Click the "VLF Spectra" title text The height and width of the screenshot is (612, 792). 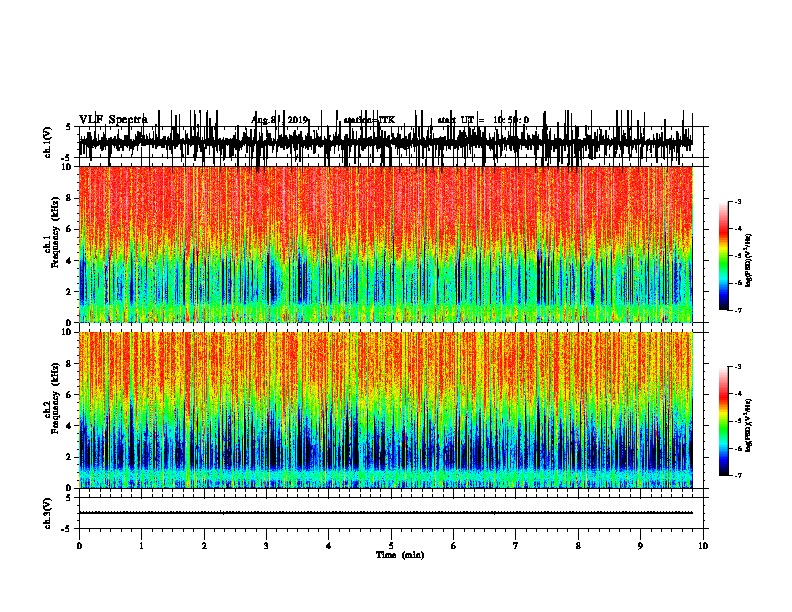coord(113,120)
